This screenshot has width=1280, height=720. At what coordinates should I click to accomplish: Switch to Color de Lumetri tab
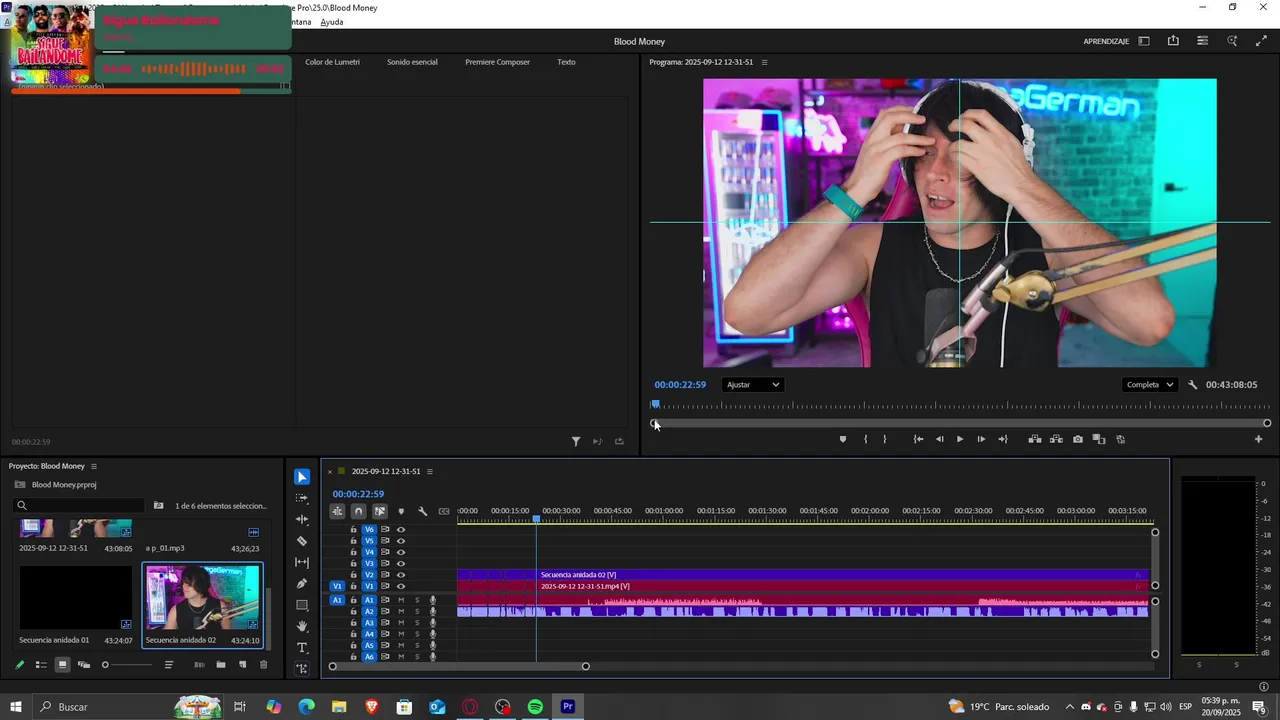(x=332, y=62)
